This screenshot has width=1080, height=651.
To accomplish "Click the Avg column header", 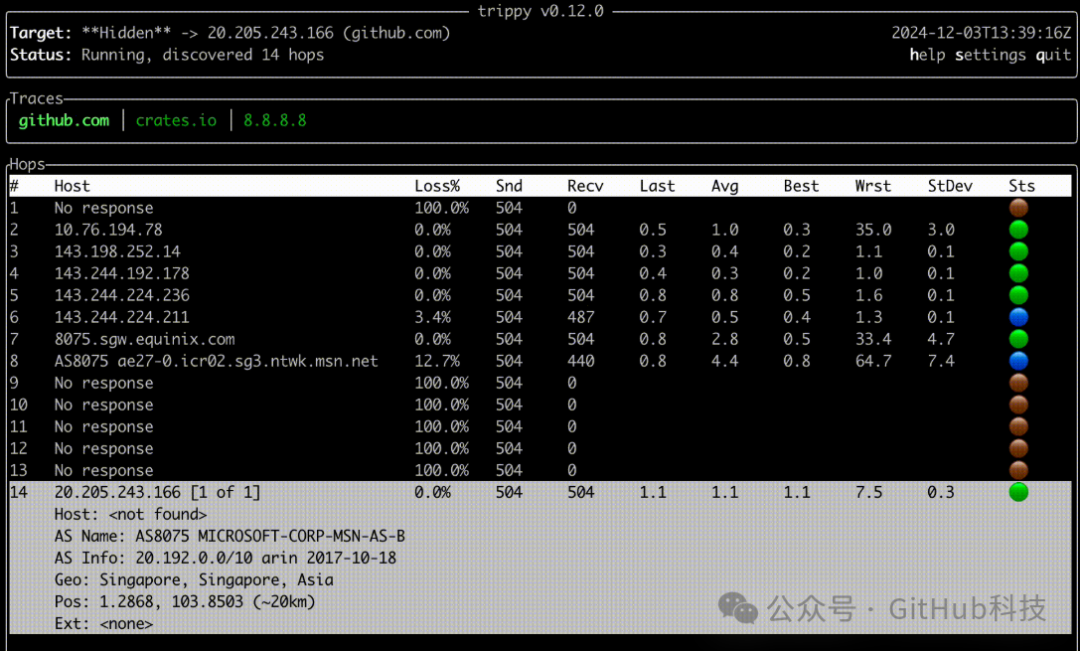I will click(x=725, y=186).
